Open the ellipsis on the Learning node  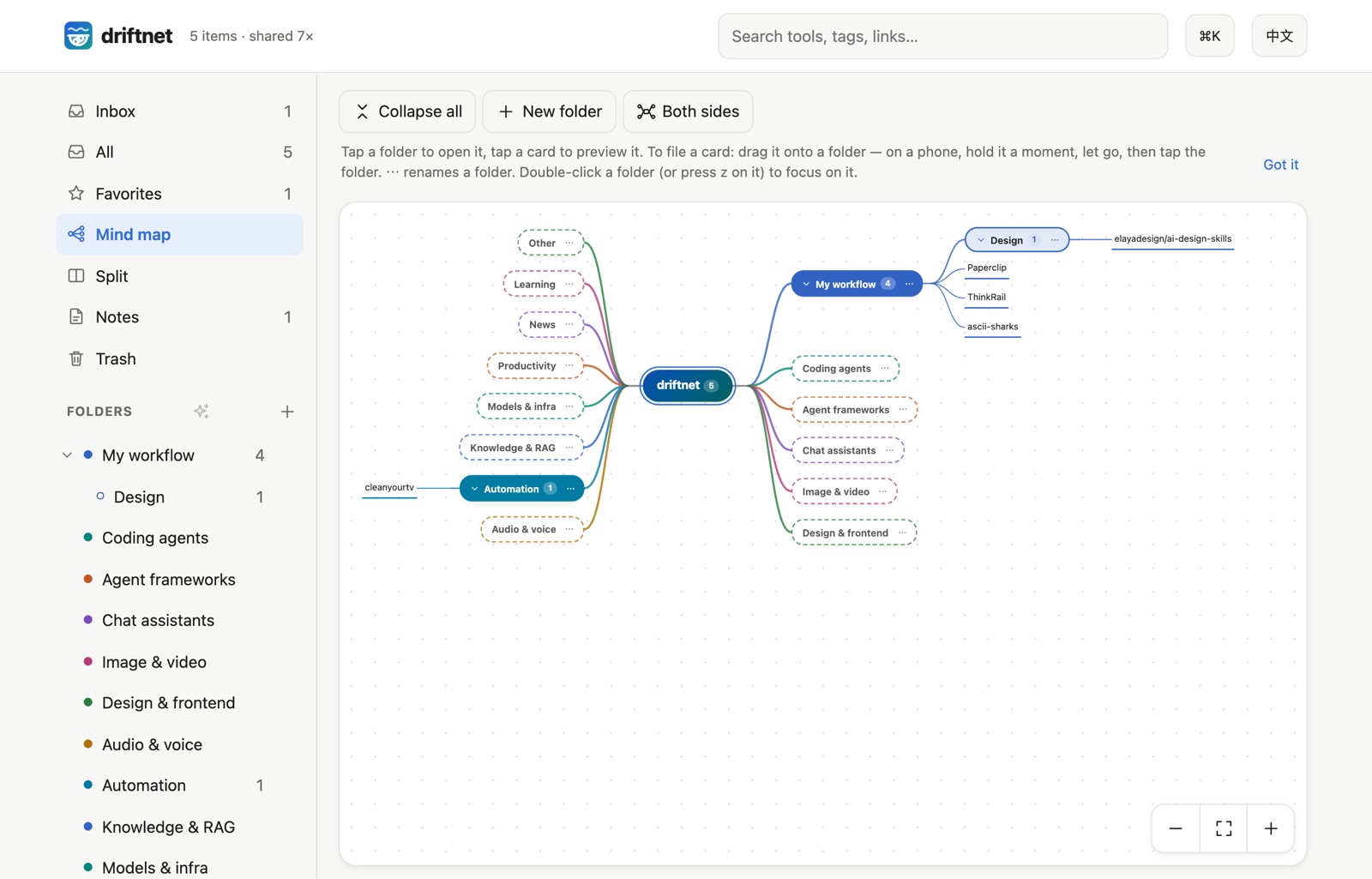(569, 284)
